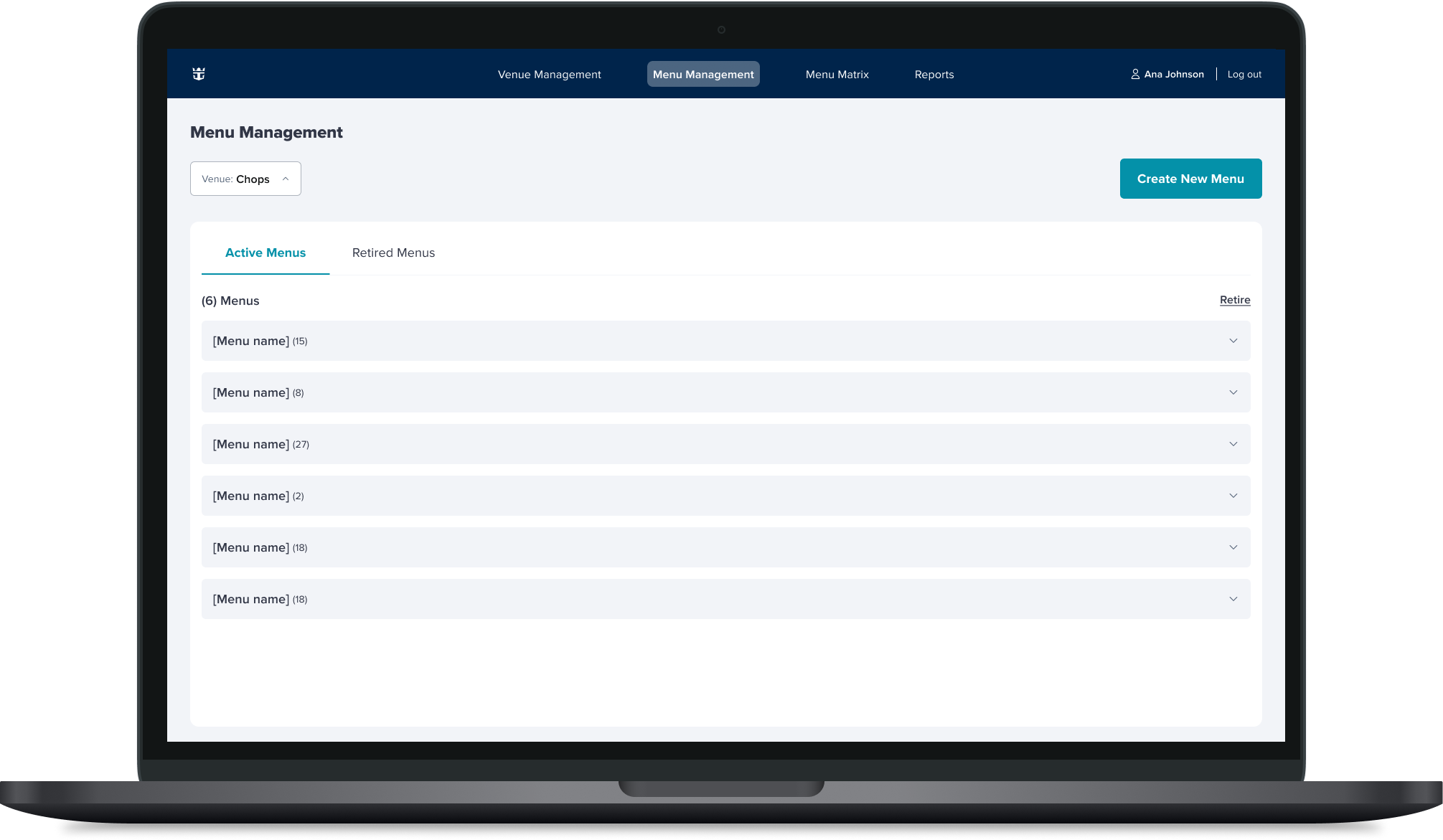Screen dimensions: 1443x840
Task: Click chevron on fifth menu row
Action: pyautogui.click(x=1233, y=547)
